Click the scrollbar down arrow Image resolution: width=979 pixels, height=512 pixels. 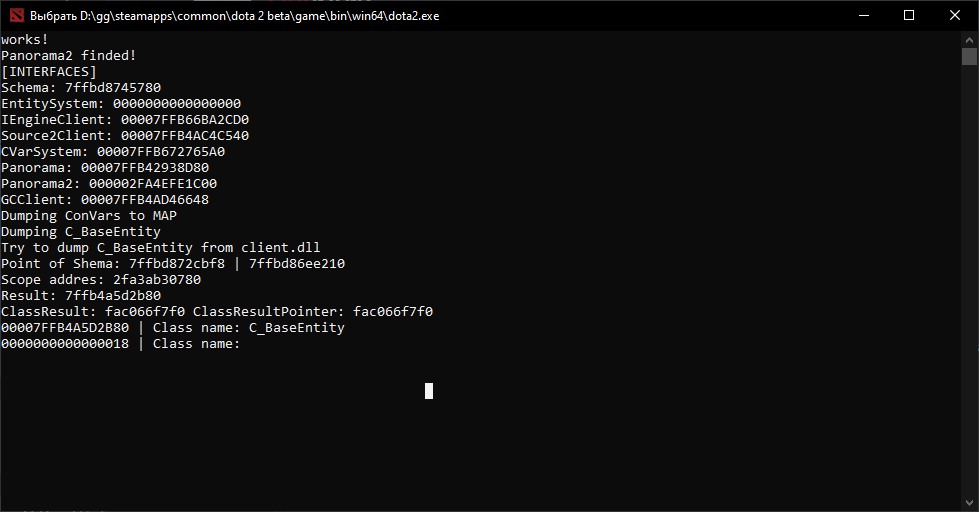(x=969, y=502)
